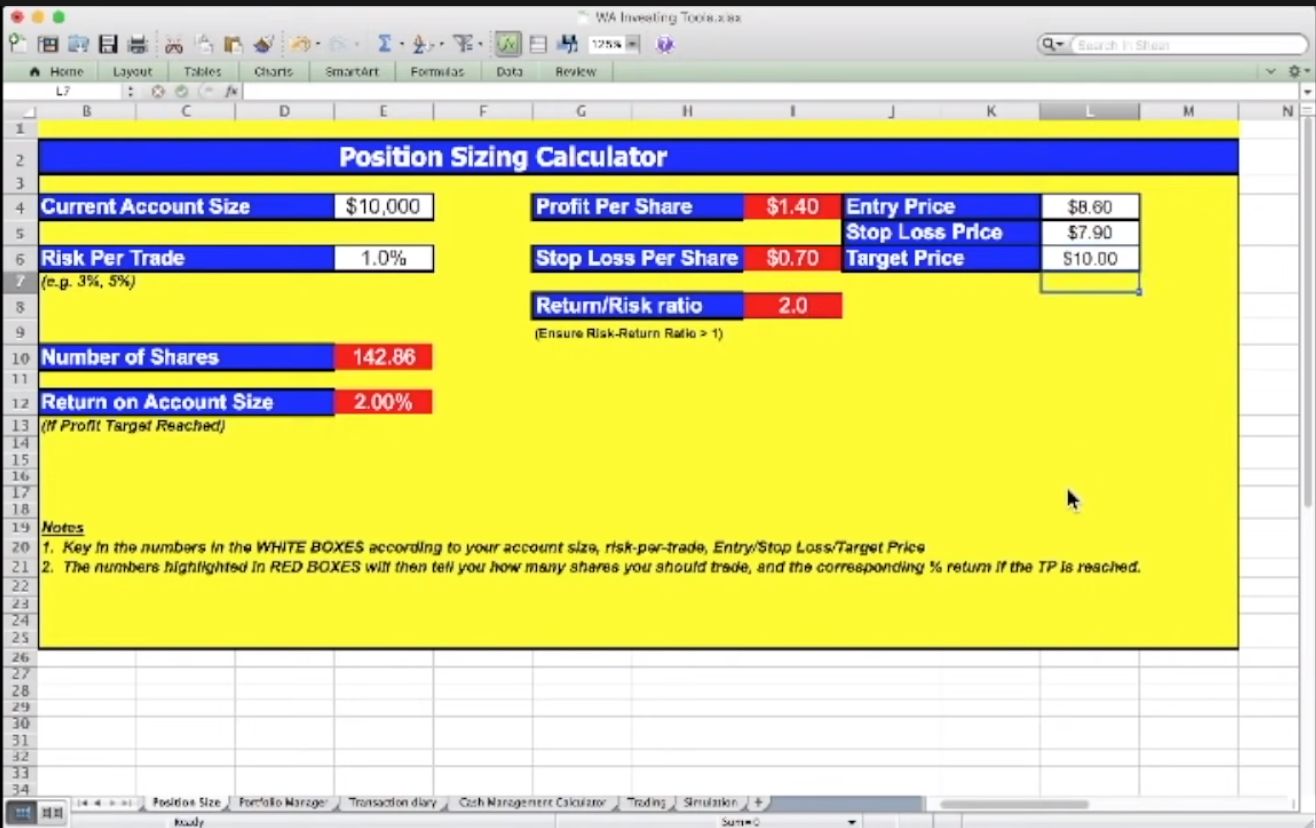Save the workbook with the floppy disk icon
Image resolution: width=1316 pixels, height=828 pixels.
[x=108, y=44]
